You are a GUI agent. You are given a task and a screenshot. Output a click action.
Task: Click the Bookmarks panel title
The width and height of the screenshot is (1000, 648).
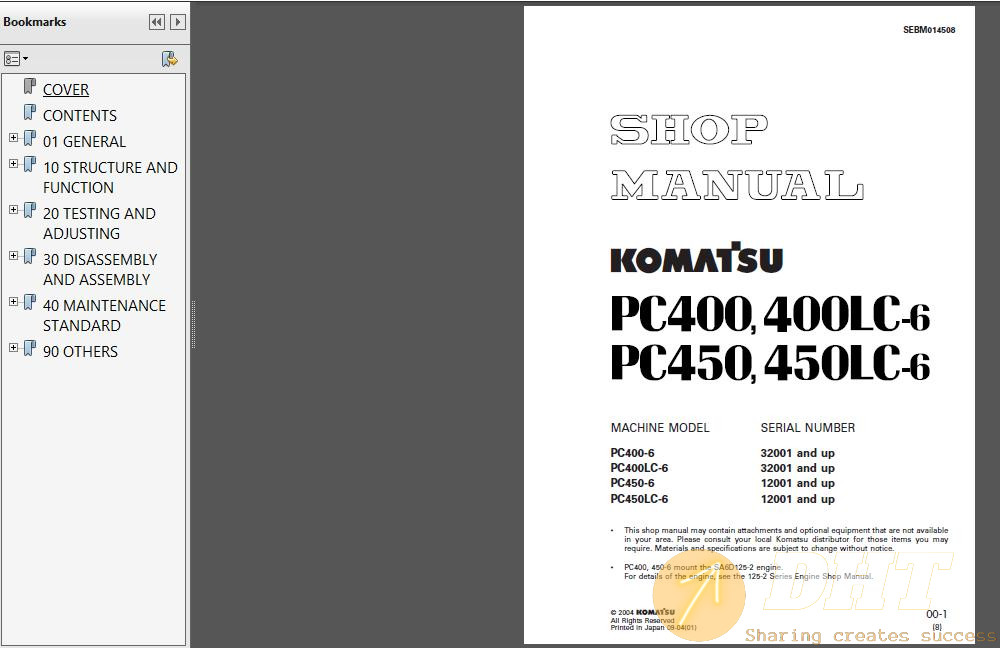click(34, 22)
